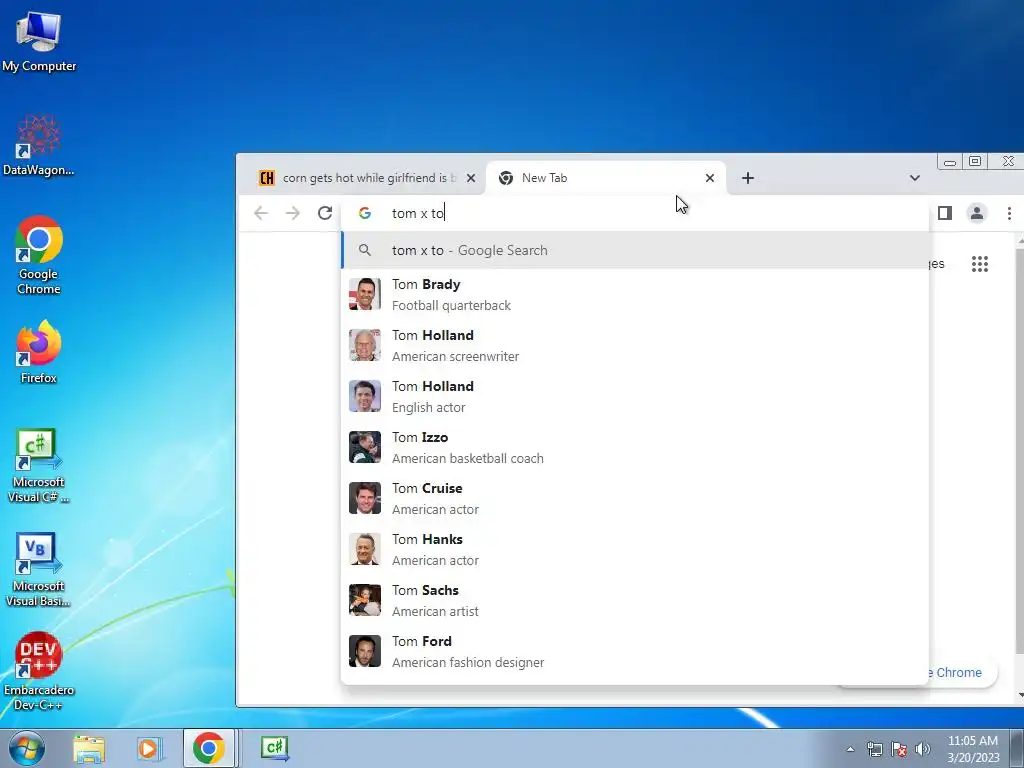Click the Google G icon in omnibox
The height and width of the screenshot is (768, 1024).
365,213
